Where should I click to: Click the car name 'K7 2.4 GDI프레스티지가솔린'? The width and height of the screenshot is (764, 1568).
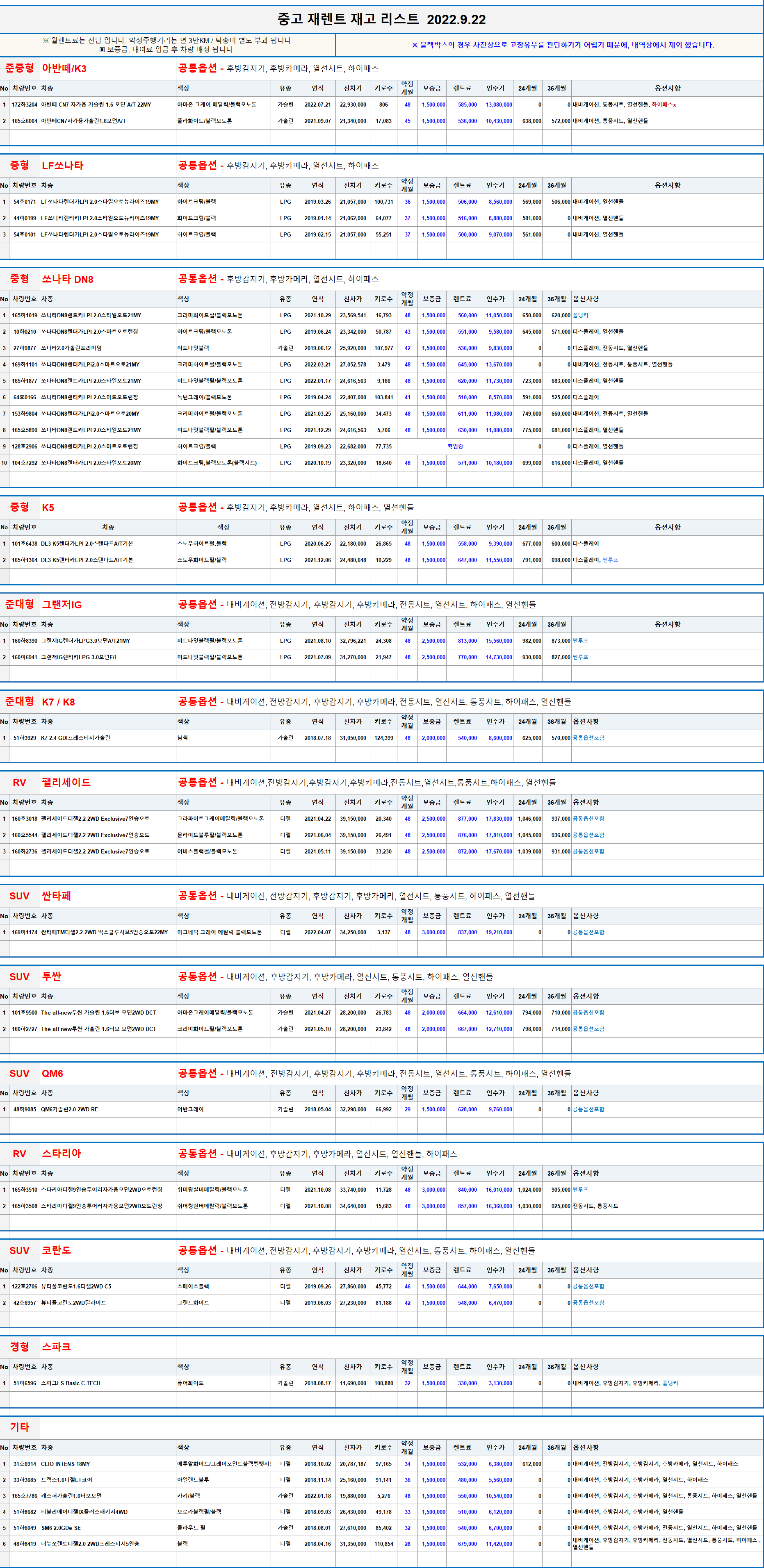[x=75, y=738]
